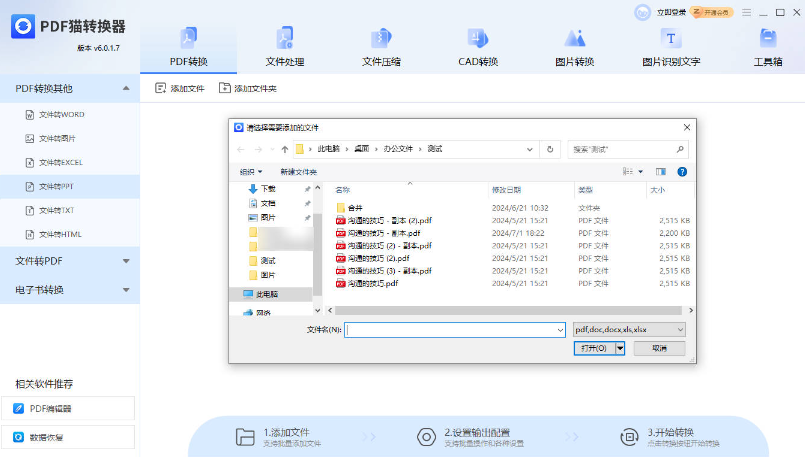Click the forward arrow in dialog
This screenshot has width=805, height=457.
(x=258, y=149)
